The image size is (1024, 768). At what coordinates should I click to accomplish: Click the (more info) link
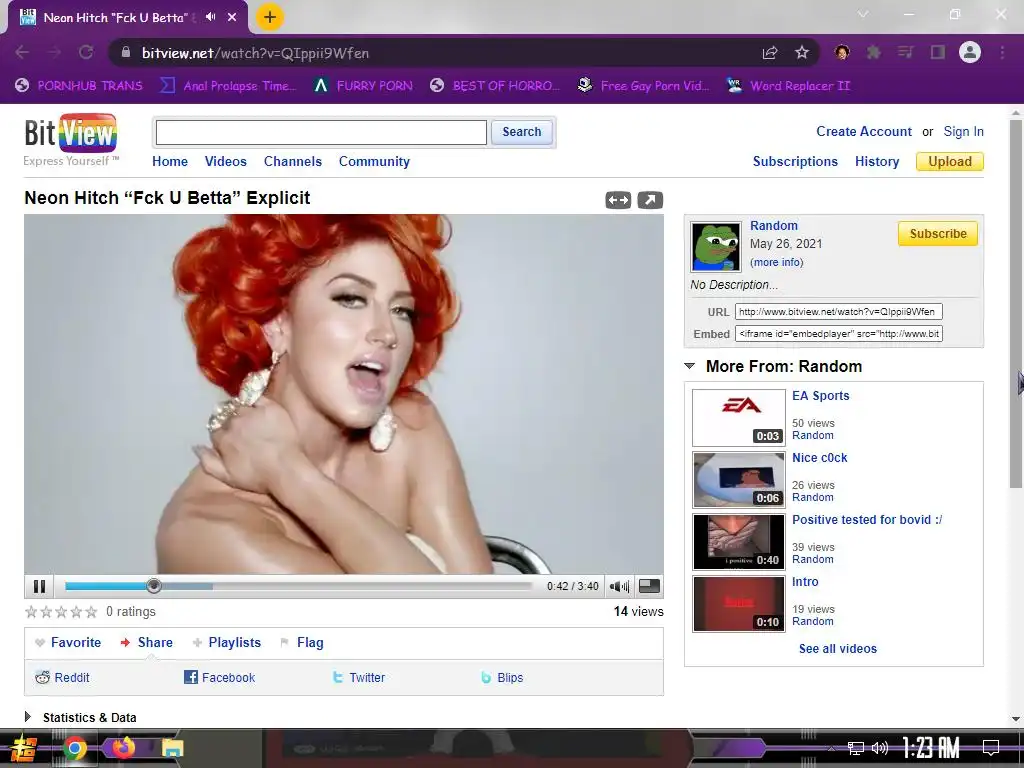(x=776, y=262)
